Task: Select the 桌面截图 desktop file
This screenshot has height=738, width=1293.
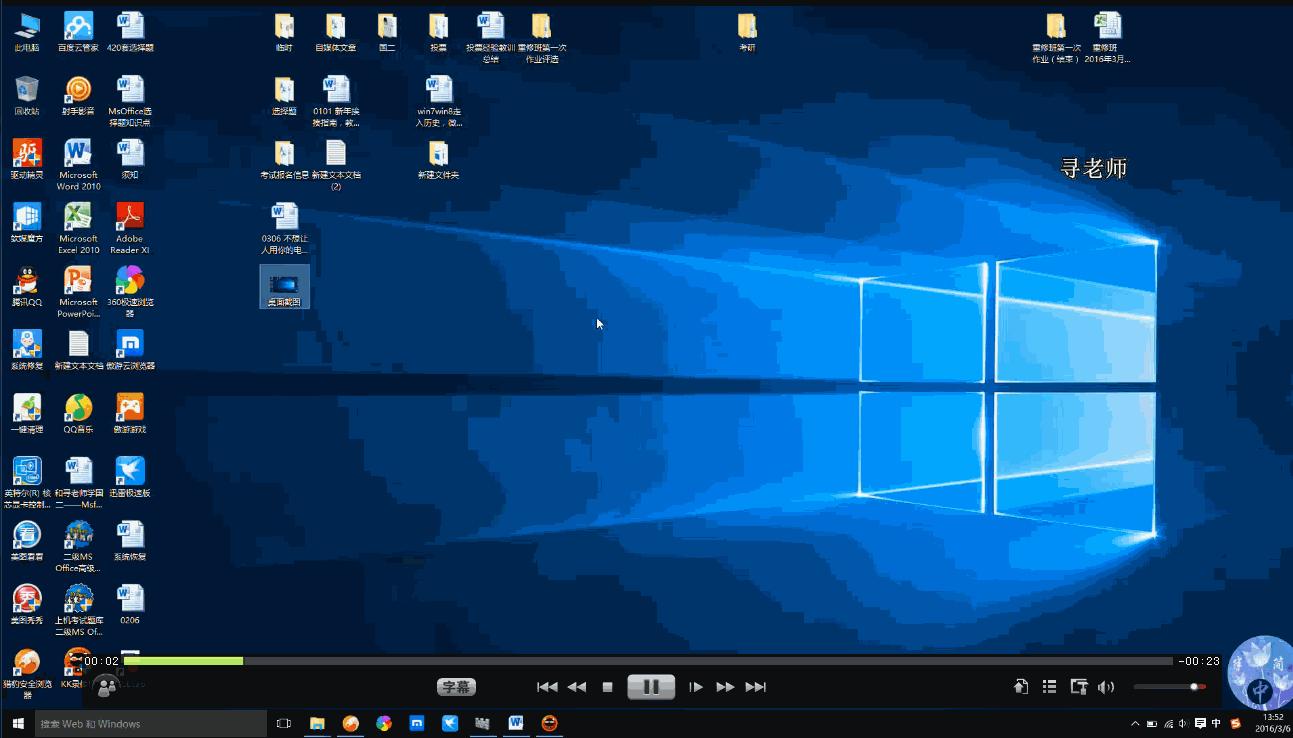Action: click(284, 286)
